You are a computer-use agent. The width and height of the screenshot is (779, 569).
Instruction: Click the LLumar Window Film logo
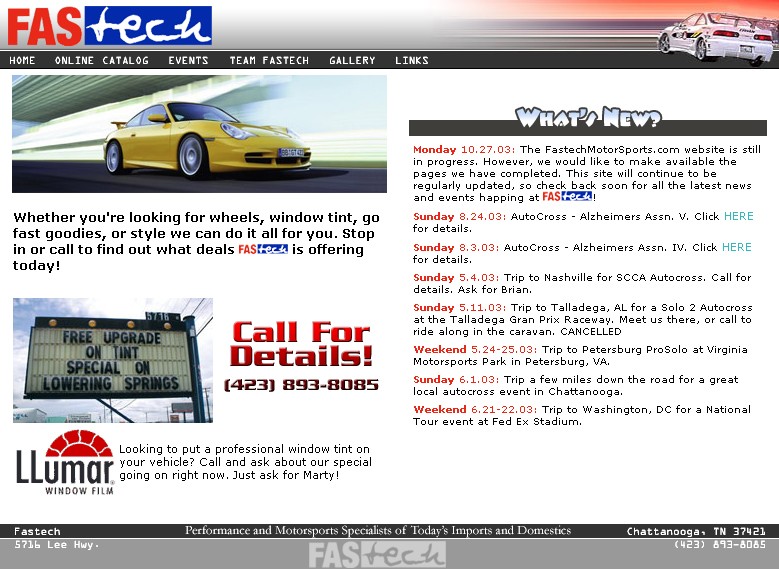click(x=65, y=463)
